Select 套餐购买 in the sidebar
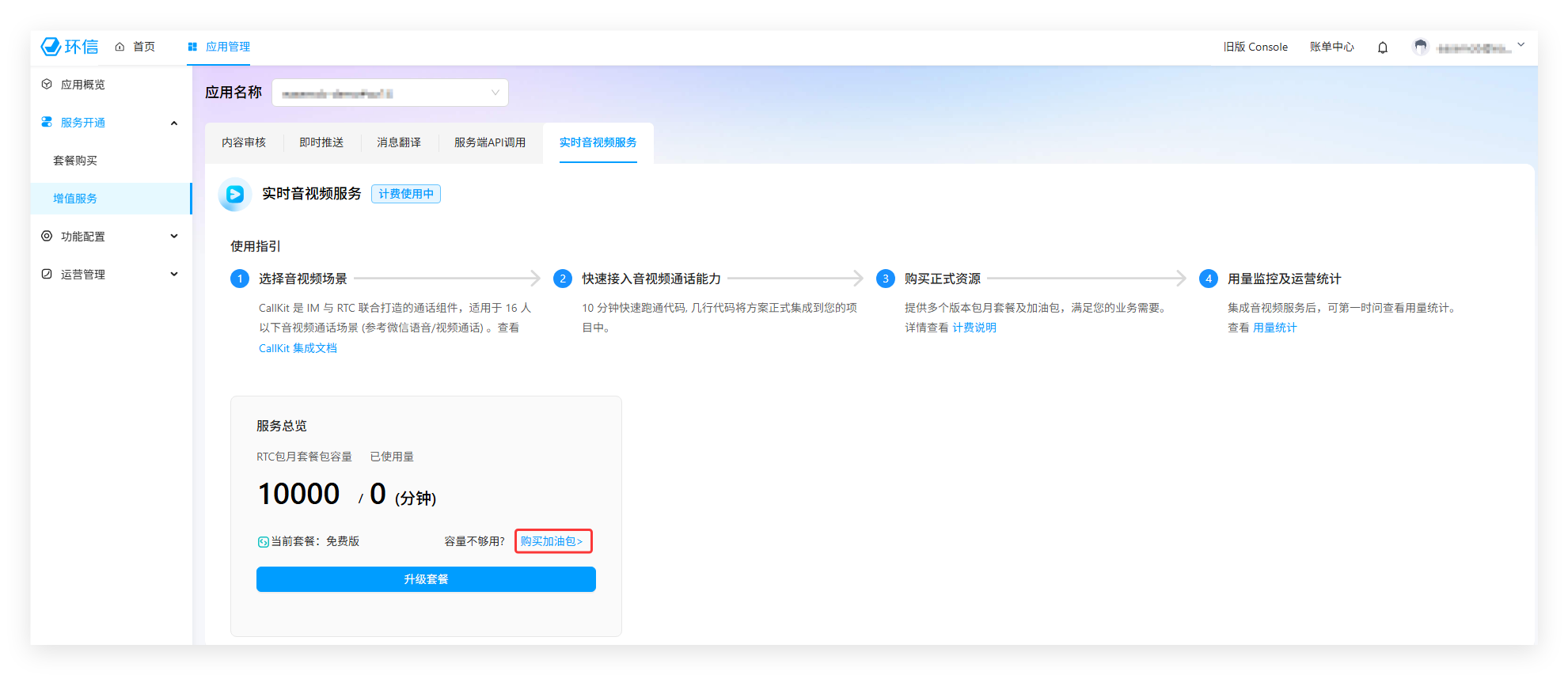 pos(75,161)
